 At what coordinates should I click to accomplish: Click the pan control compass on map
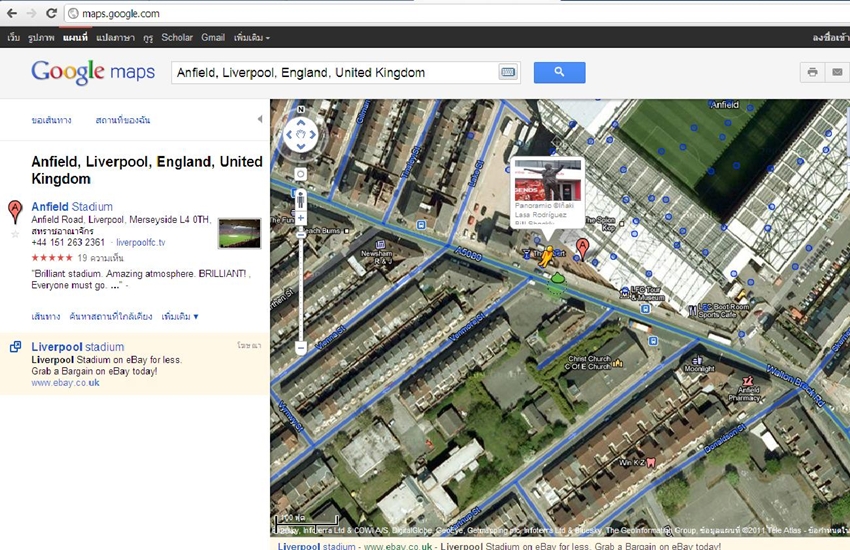tap(300, 135)
